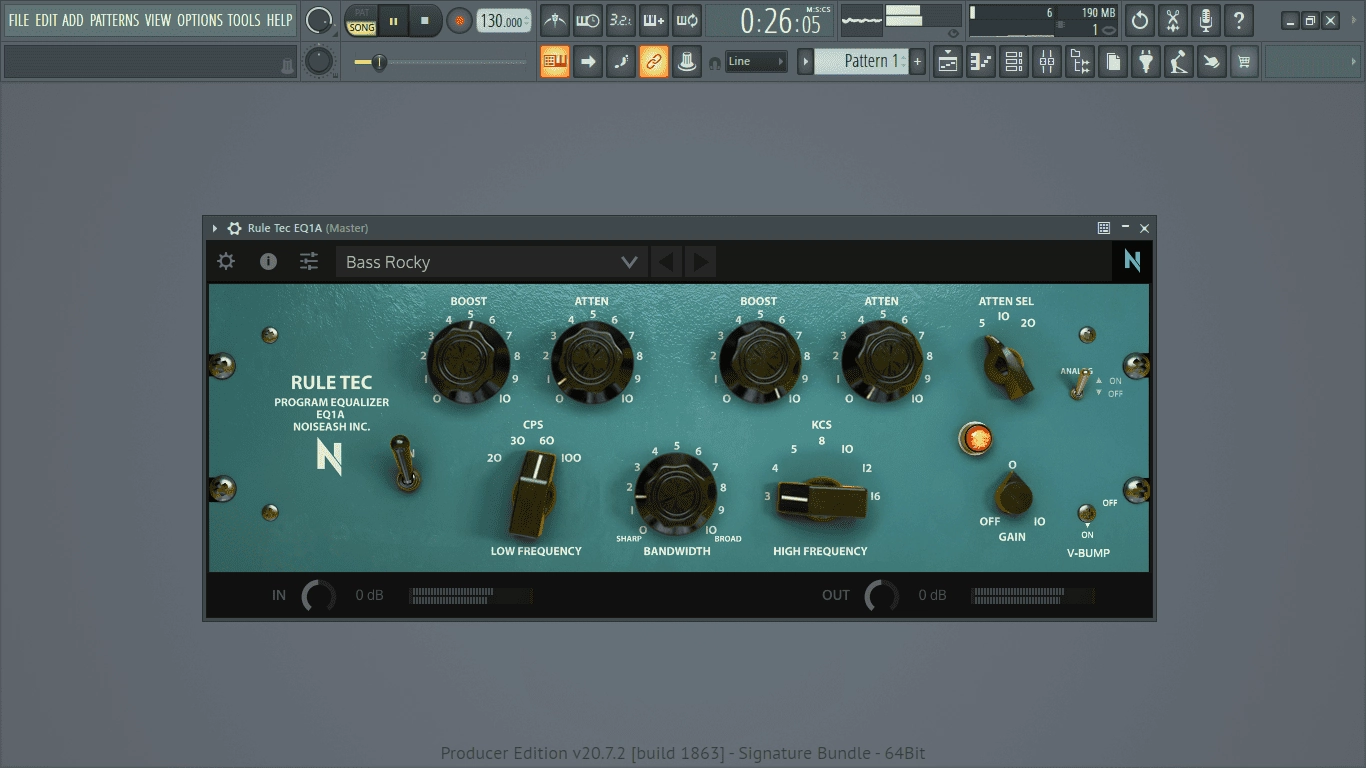Open the Playlist view icon
The width and height of the screenshot is (1366, 768).
948,62
